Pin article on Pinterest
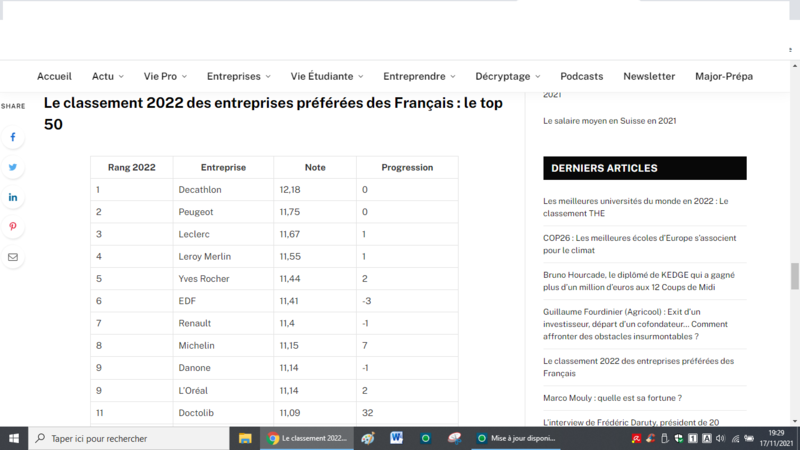The height and width of the screenshot is (450, 800). point(13,227)
